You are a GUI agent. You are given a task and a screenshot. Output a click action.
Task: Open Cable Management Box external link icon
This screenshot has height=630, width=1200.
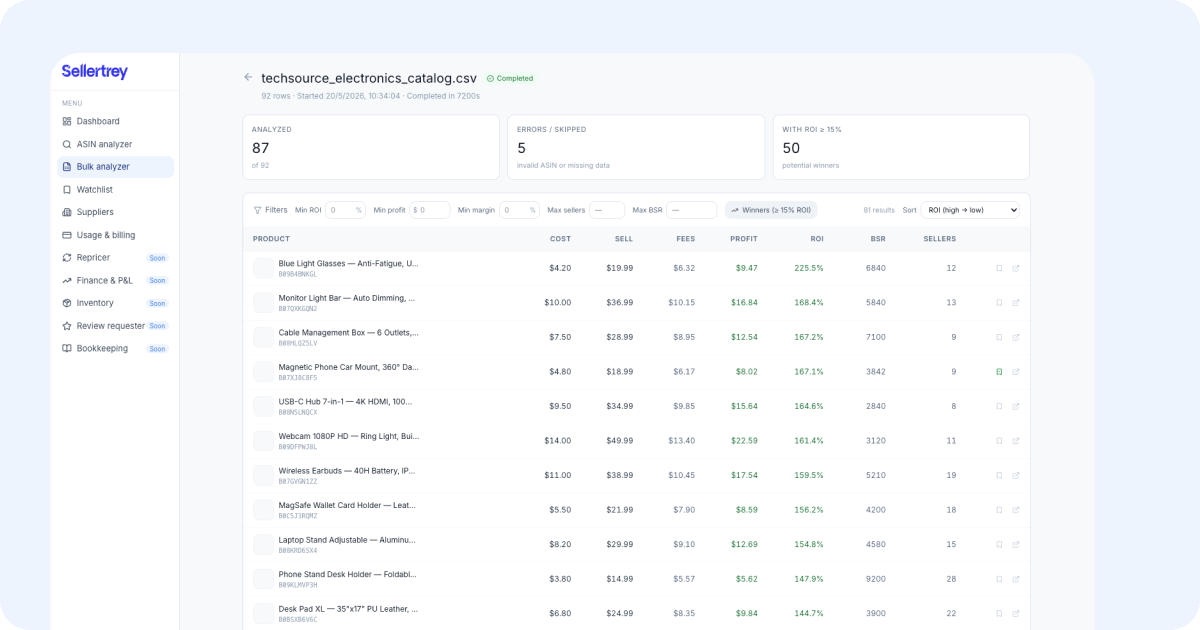click(1016, 337)
